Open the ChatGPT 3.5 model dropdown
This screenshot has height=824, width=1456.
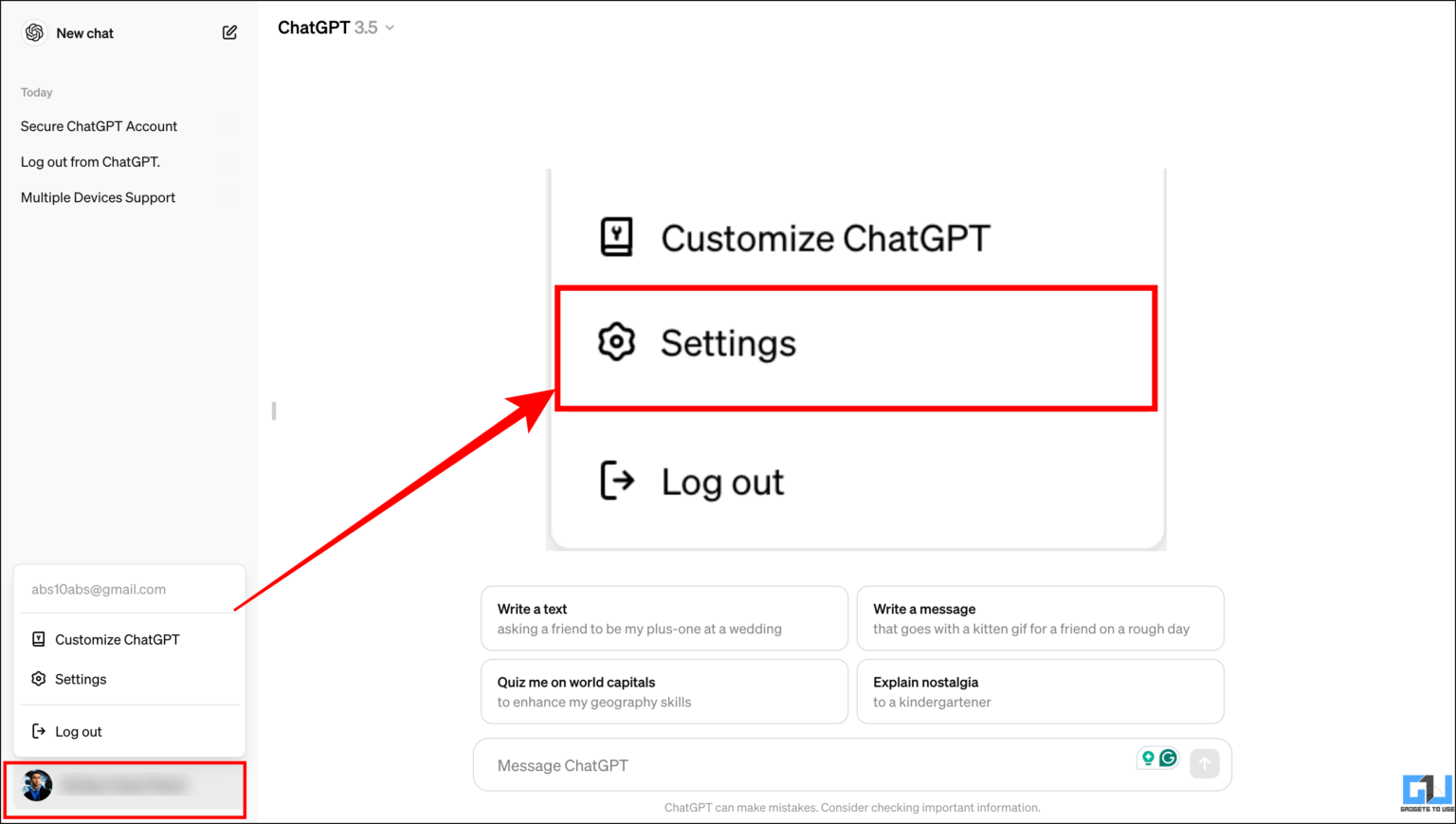coord(336,27)
